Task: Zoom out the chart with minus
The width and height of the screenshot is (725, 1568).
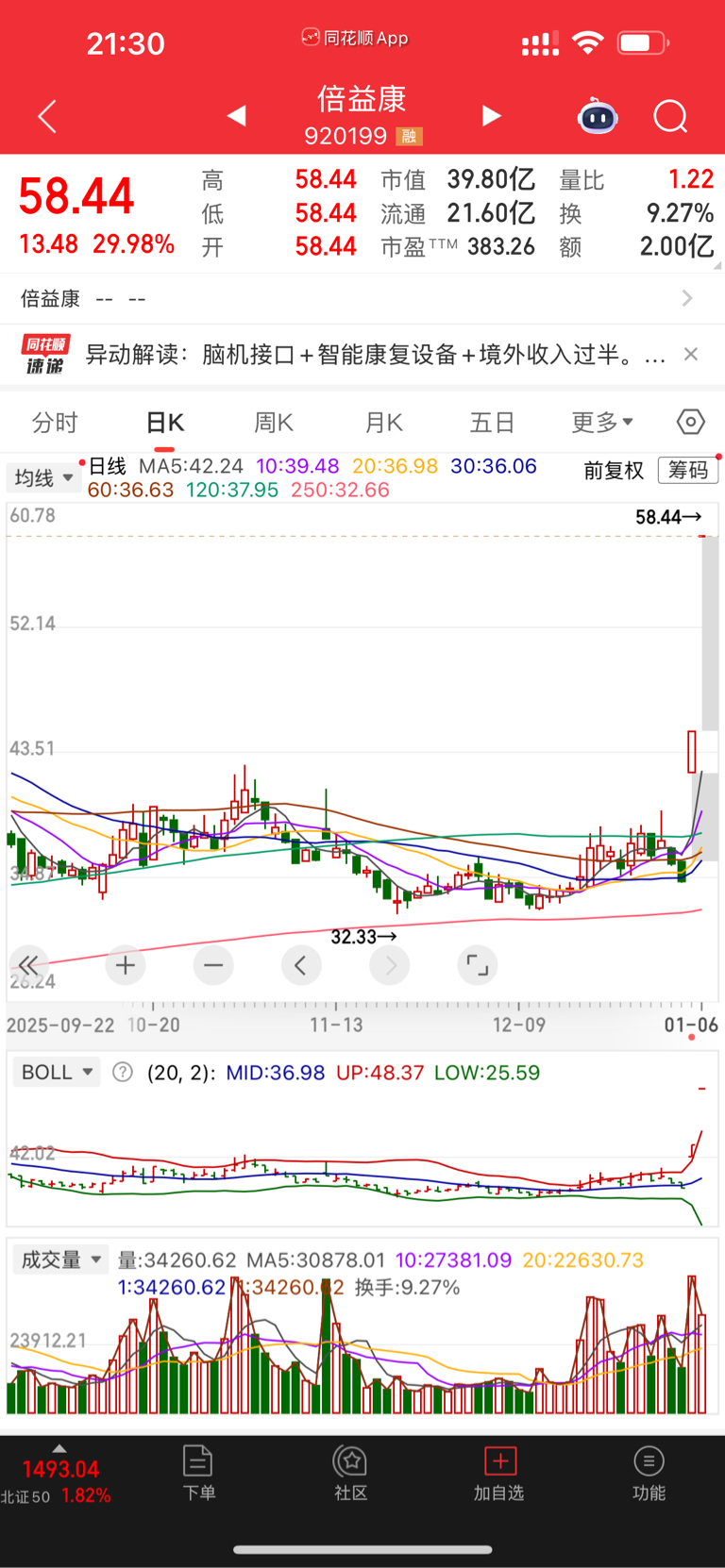Action: tap(213, 965)
